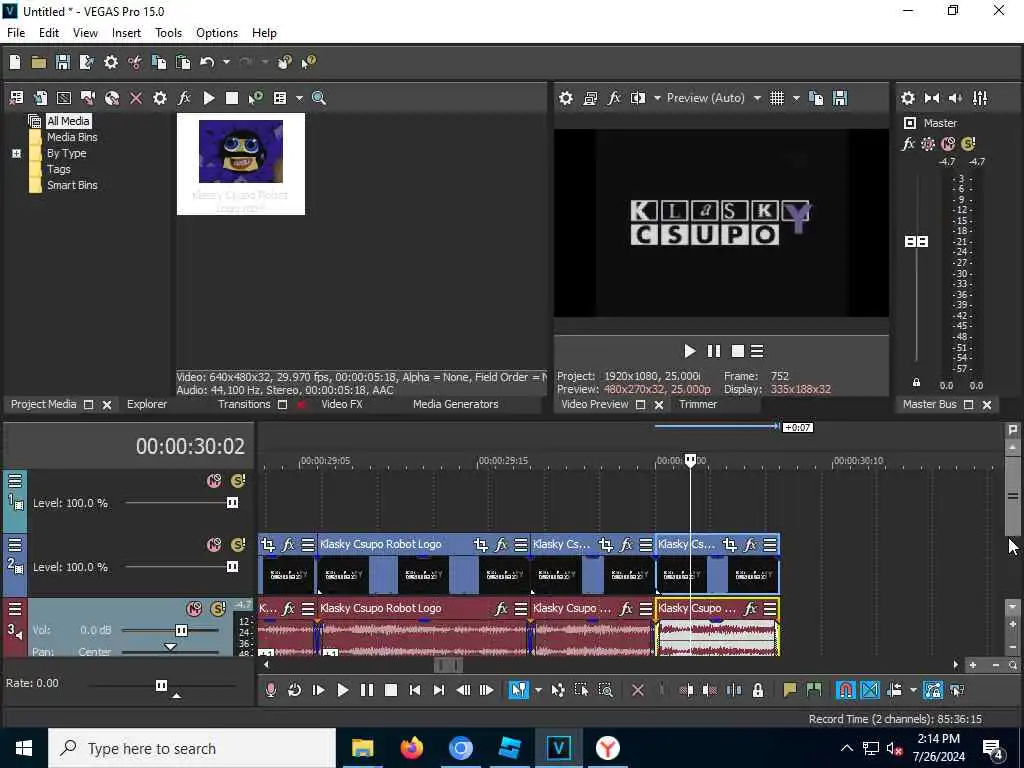The image size is (1024, 768).
Task: Mute audio track 3
Action: pos(194,609)
